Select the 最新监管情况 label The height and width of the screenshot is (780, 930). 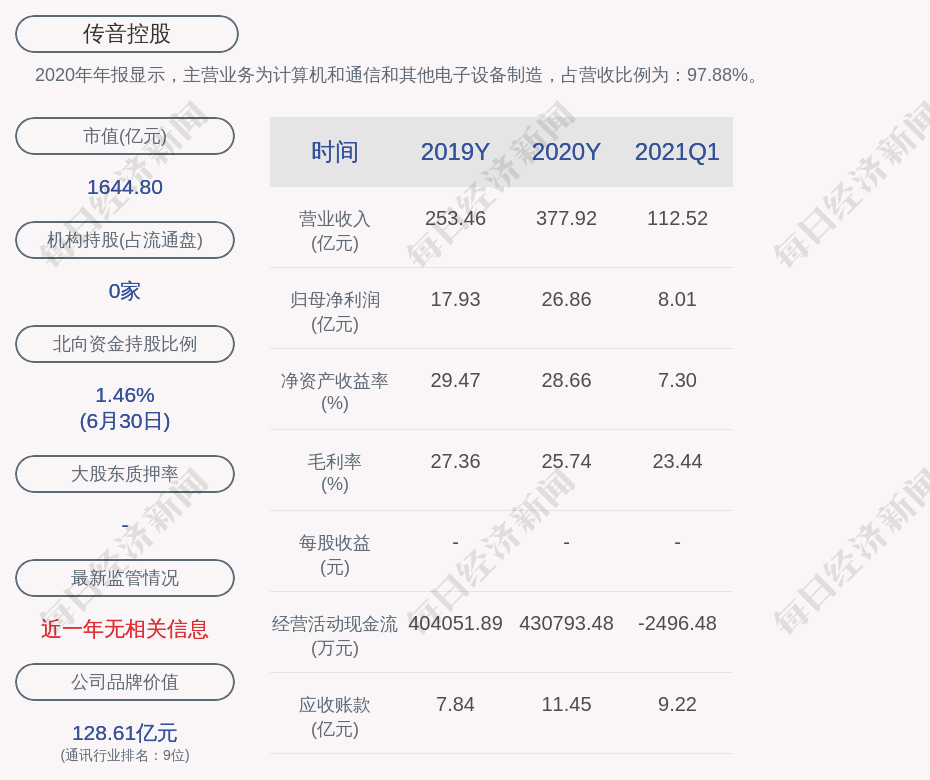tap(125, 578)
